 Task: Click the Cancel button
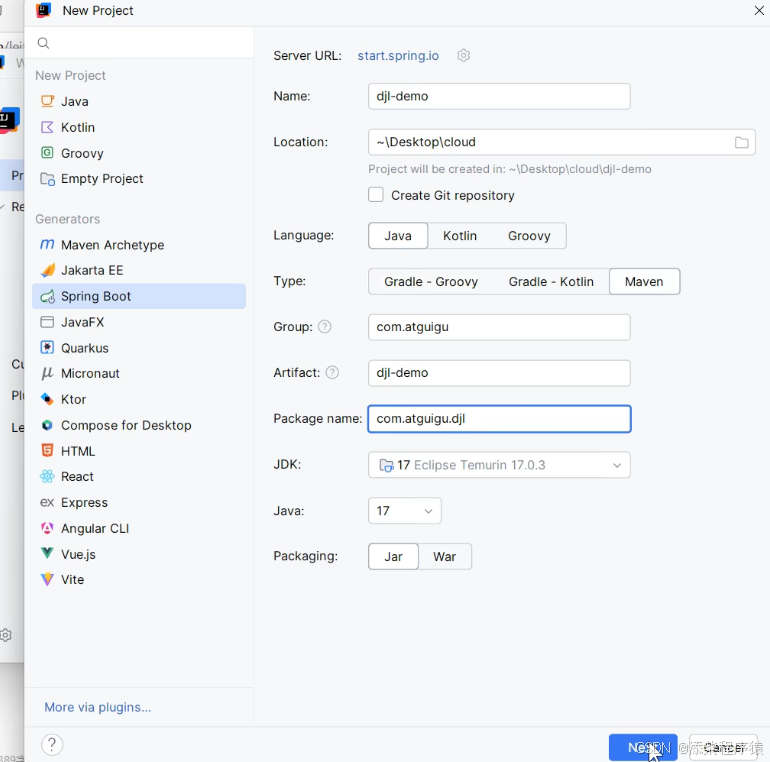click(723, 747)
